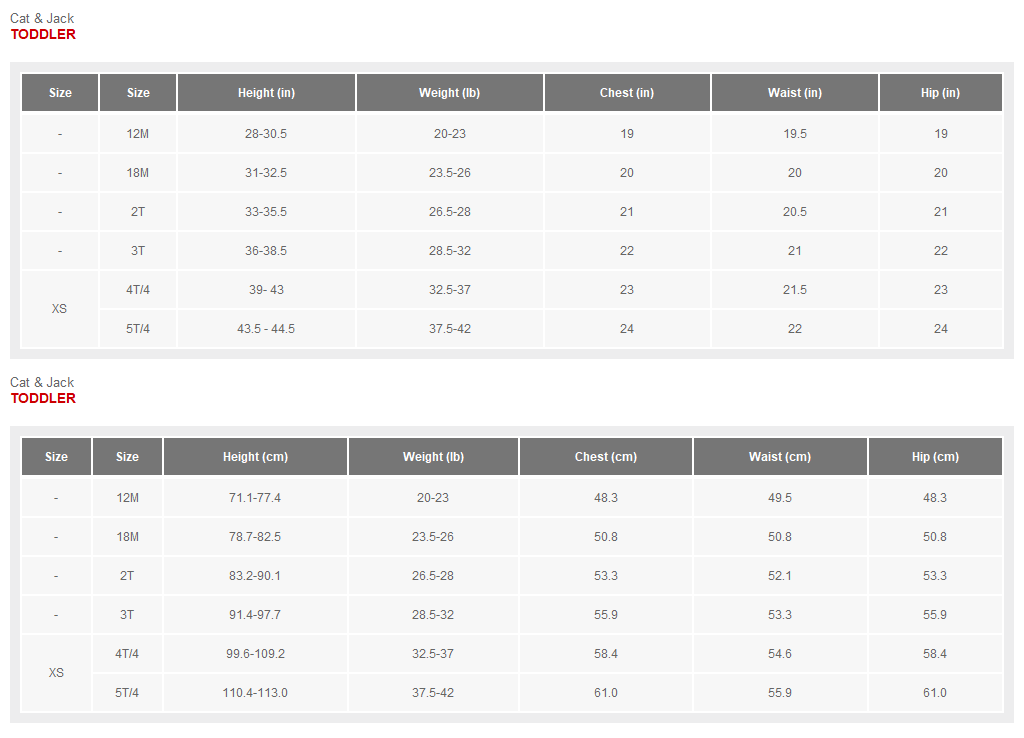Select the Waist (in) column header
1024x738 pixels.
click(794, 93)
